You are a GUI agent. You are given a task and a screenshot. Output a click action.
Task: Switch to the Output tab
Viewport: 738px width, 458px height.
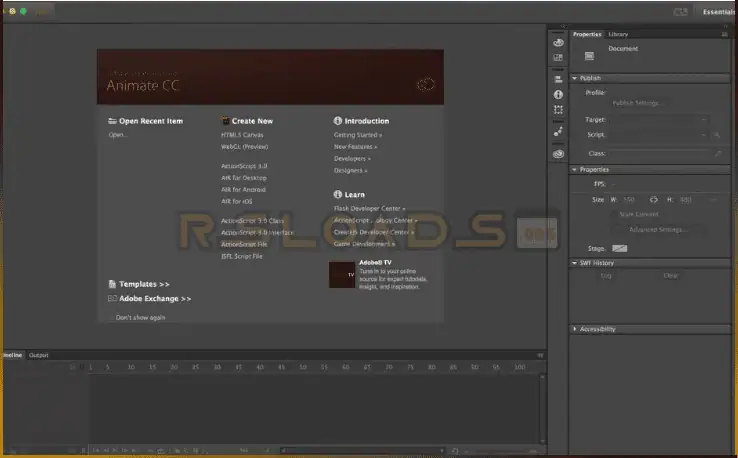[39, 355]
